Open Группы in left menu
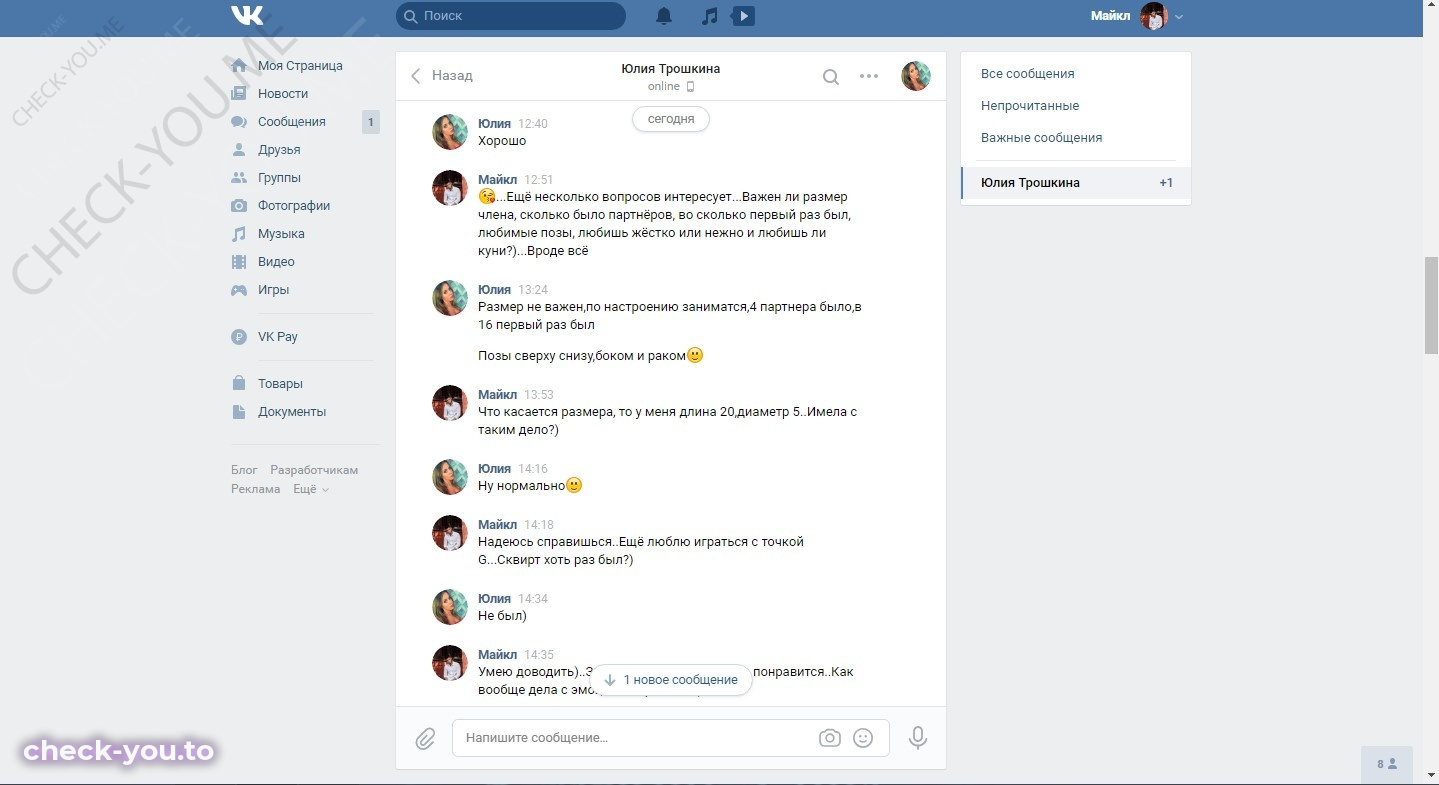The image size is (1439, 785). 279,178
